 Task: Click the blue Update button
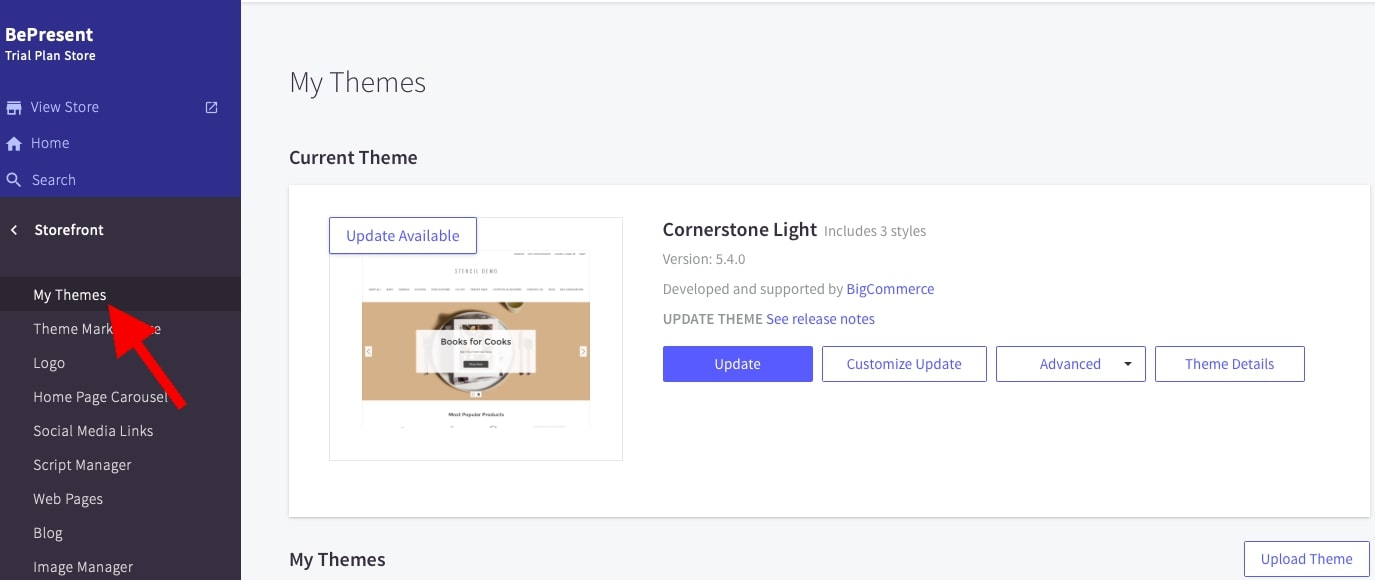(737, 364)
